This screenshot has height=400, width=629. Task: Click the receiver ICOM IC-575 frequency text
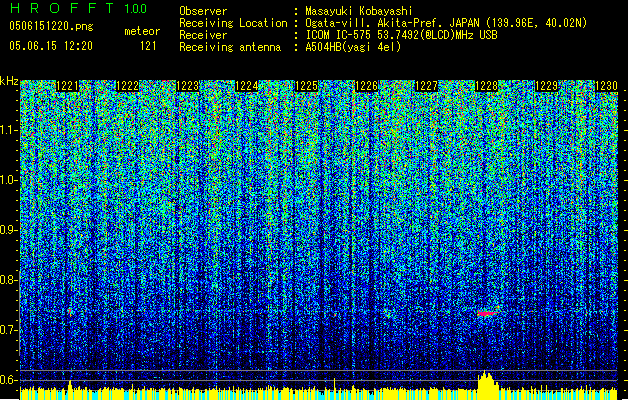point(401,35)
